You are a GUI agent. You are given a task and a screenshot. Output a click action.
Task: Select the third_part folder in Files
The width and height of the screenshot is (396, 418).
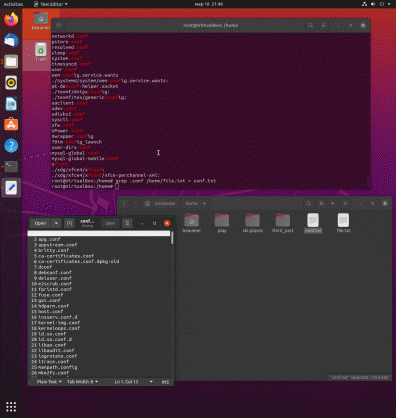(283, 223)
